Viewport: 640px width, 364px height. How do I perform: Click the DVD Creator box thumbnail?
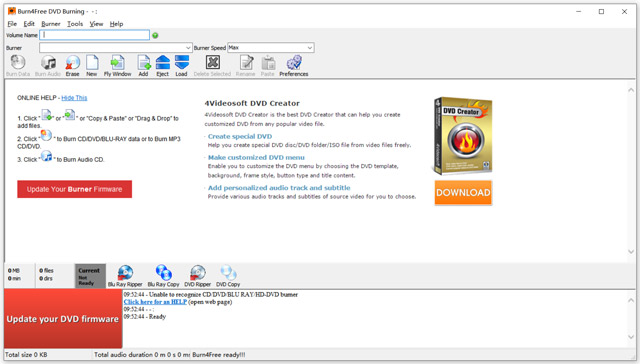462,136
